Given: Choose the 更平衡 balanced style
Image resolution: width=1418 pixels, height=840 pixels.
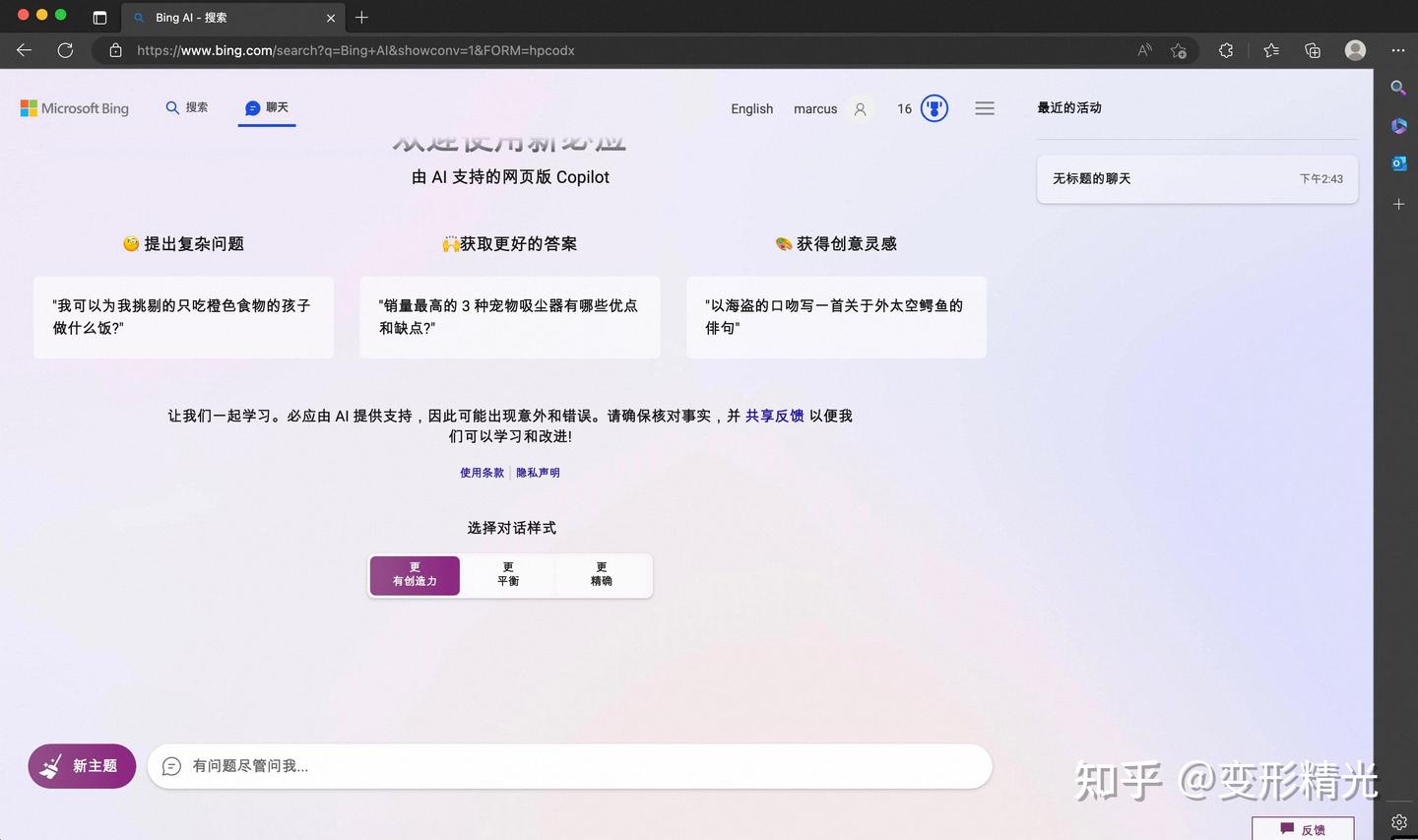Looking at the screenshot, I should click(x=508, y=575).
